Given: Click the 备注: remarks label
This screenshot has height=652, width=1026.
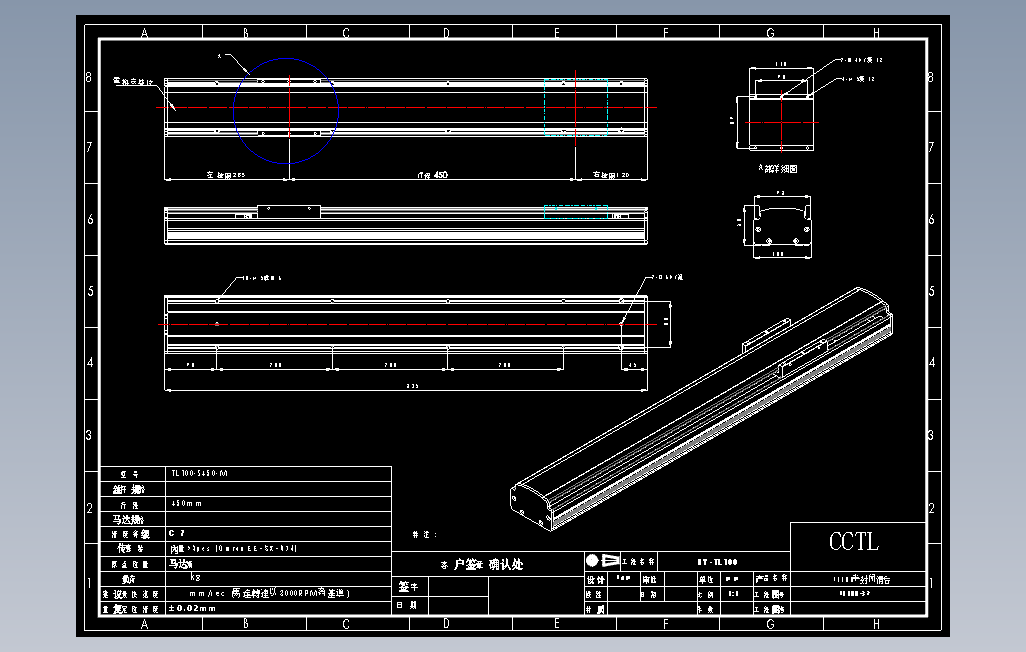Looking at the screenshot, I should click(425, 535).
